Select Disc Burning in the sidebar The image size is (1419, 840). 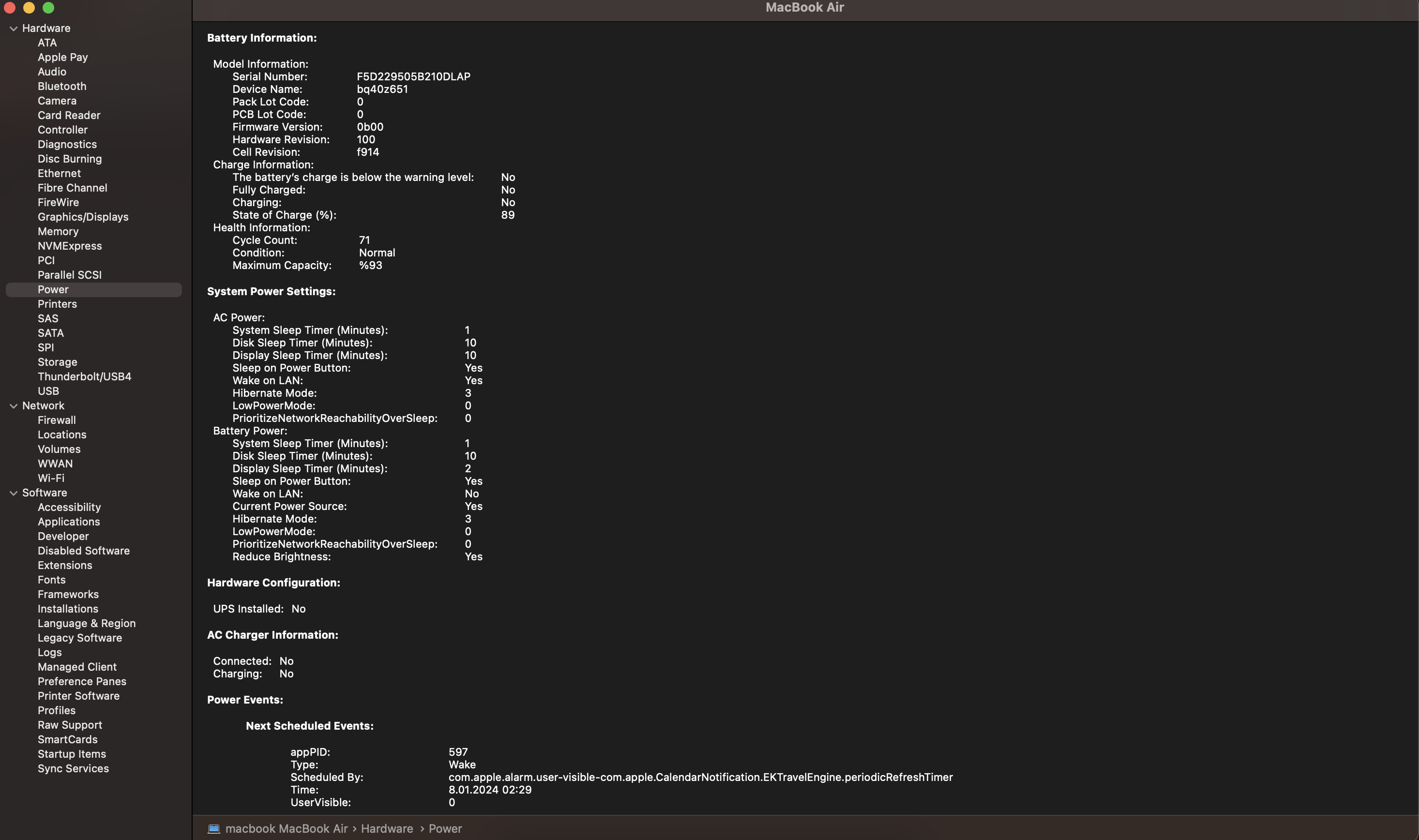(70, 159)
